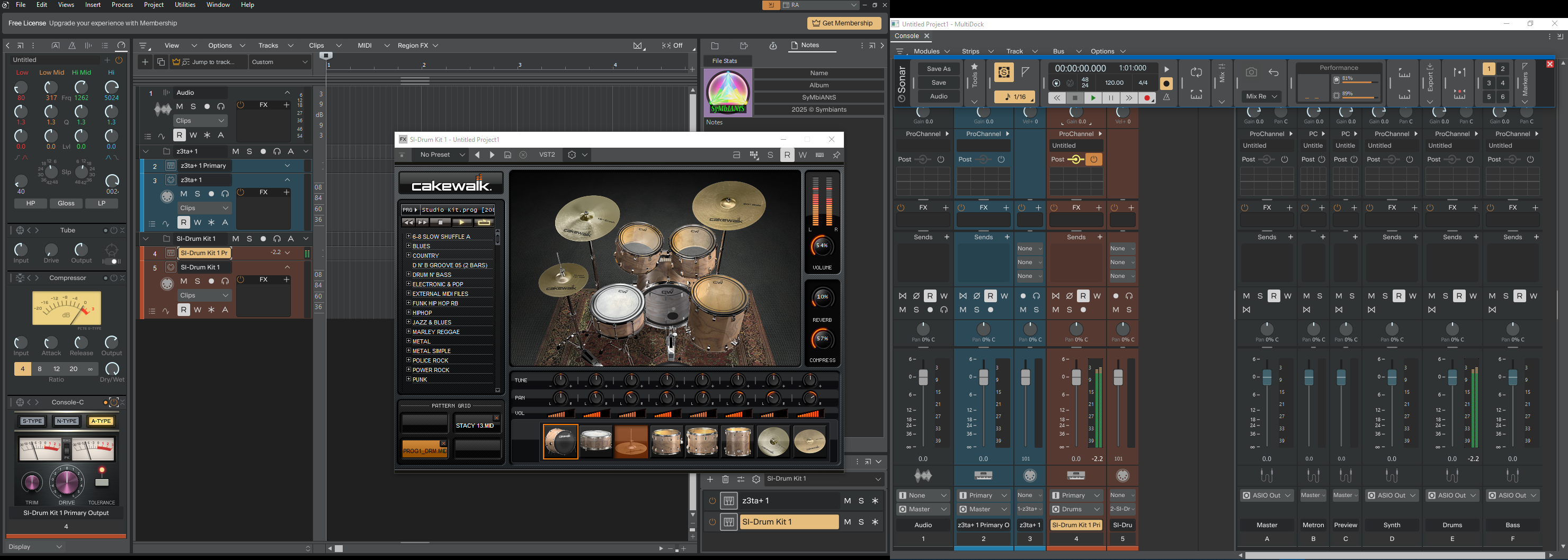Expand the BLUES pattern folder
The height and width of the screenshot is (560, 1568).
point(409,246)
